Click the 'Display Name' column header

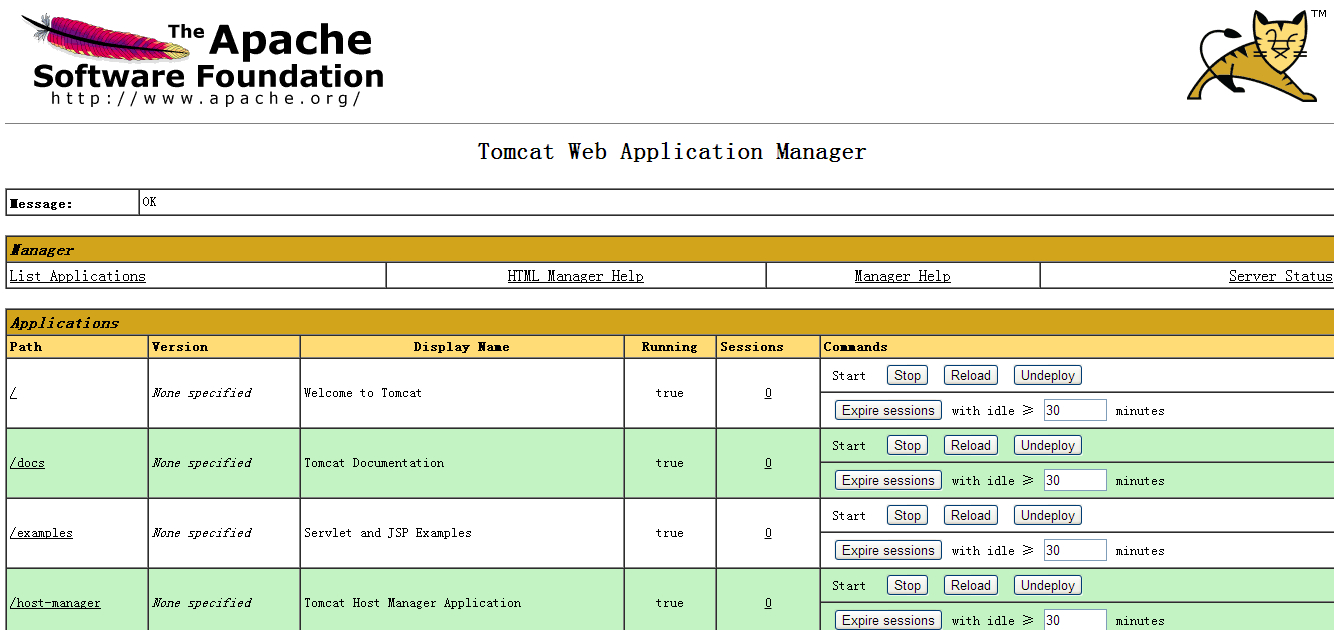click(x=462, y=347)
